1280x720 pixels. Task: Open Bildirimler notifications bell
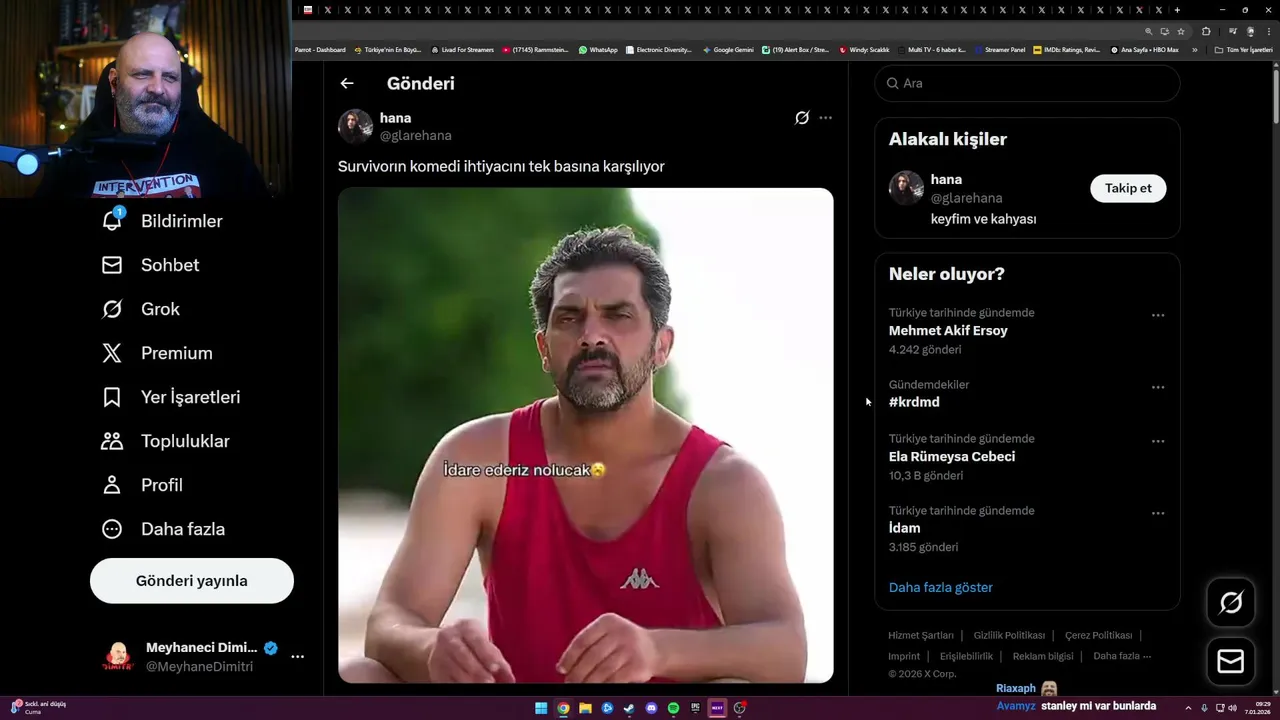[x=112, y=220]
